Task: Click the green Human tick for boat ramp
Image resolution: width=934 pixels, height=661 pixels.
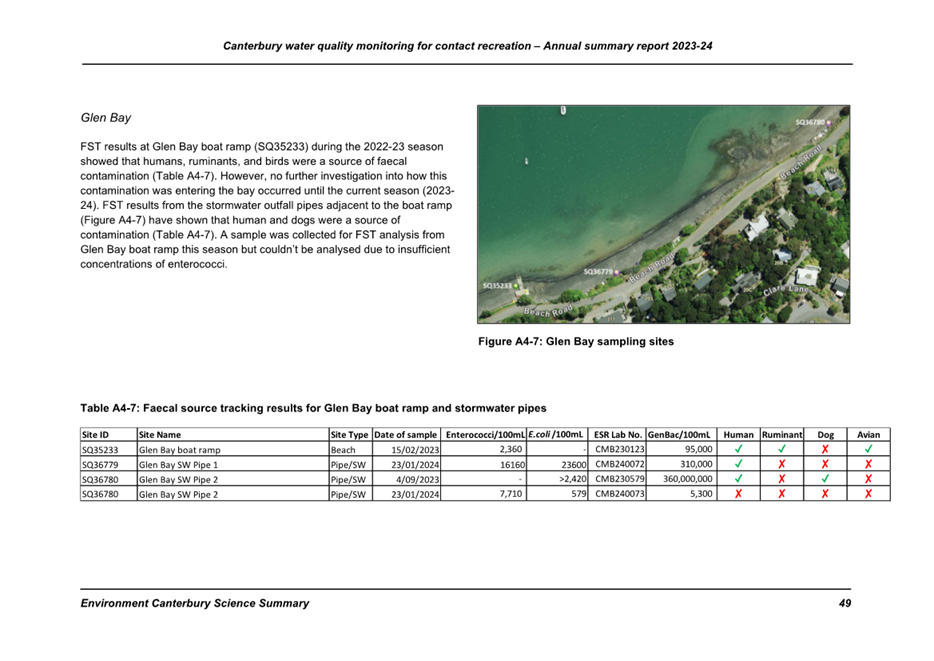Action: tap(738, 450)
